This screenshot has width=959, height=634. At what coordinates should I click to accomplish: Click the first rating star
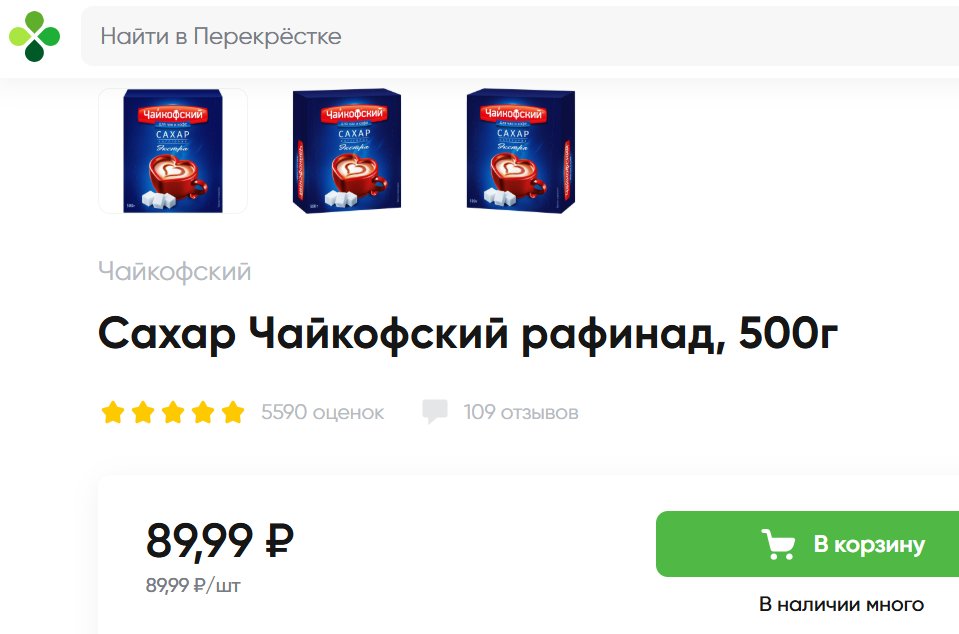click(x=113, y=412)
